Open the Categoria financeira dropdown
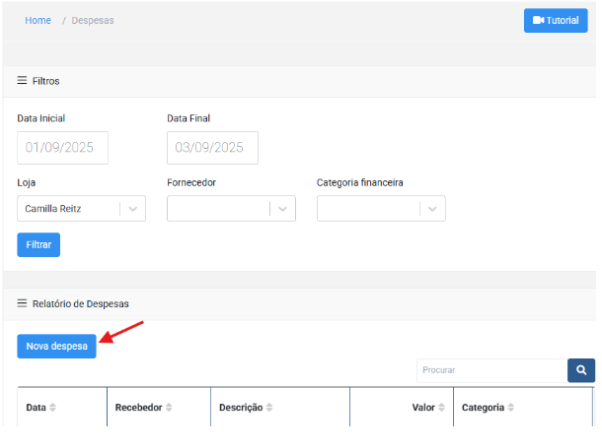Screen dimensions: 602x434 (x=381, y=209)
